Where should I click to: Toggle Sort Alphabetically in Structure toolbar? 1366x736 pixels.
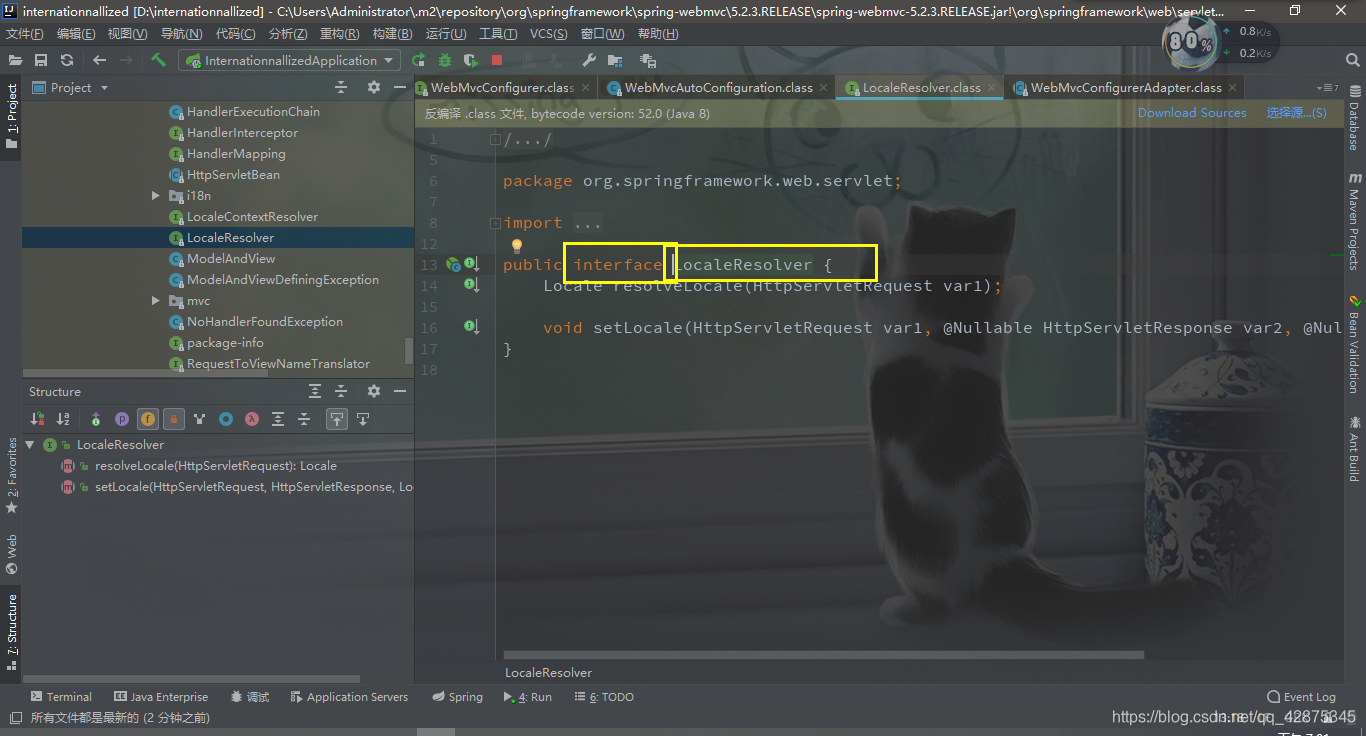tap(63, 419)
